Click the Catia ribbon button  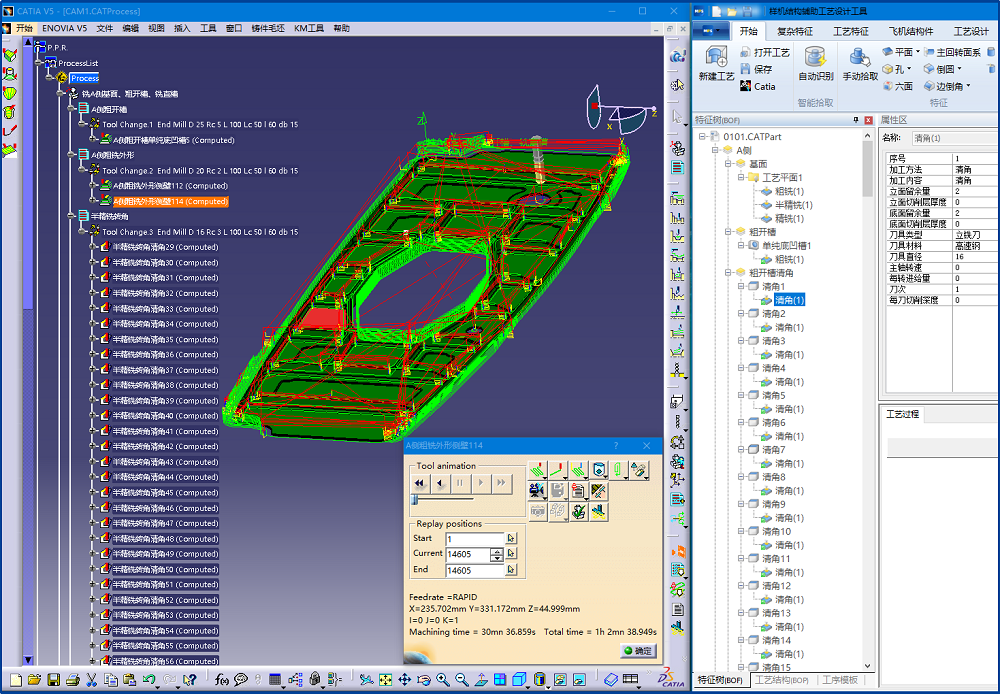tap(758, 86)
